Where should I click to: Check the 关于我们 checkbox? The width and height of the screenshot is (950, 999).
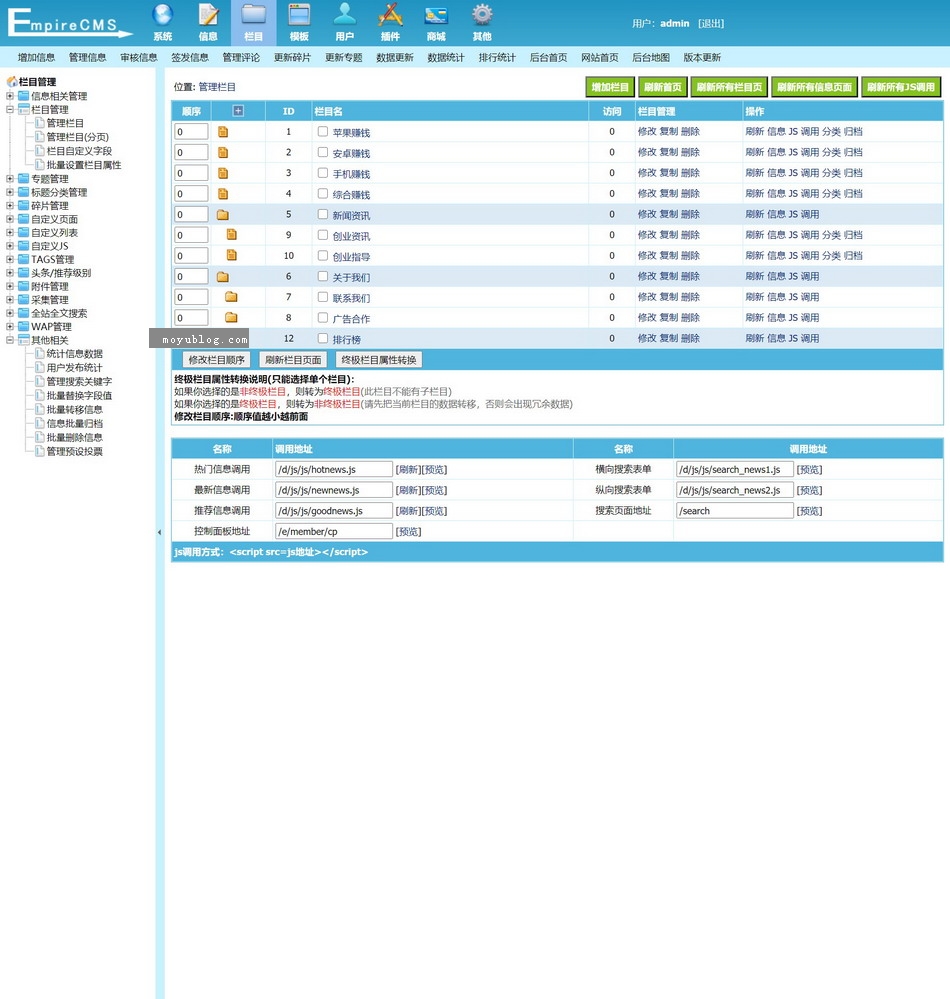(x=323, y=276)
